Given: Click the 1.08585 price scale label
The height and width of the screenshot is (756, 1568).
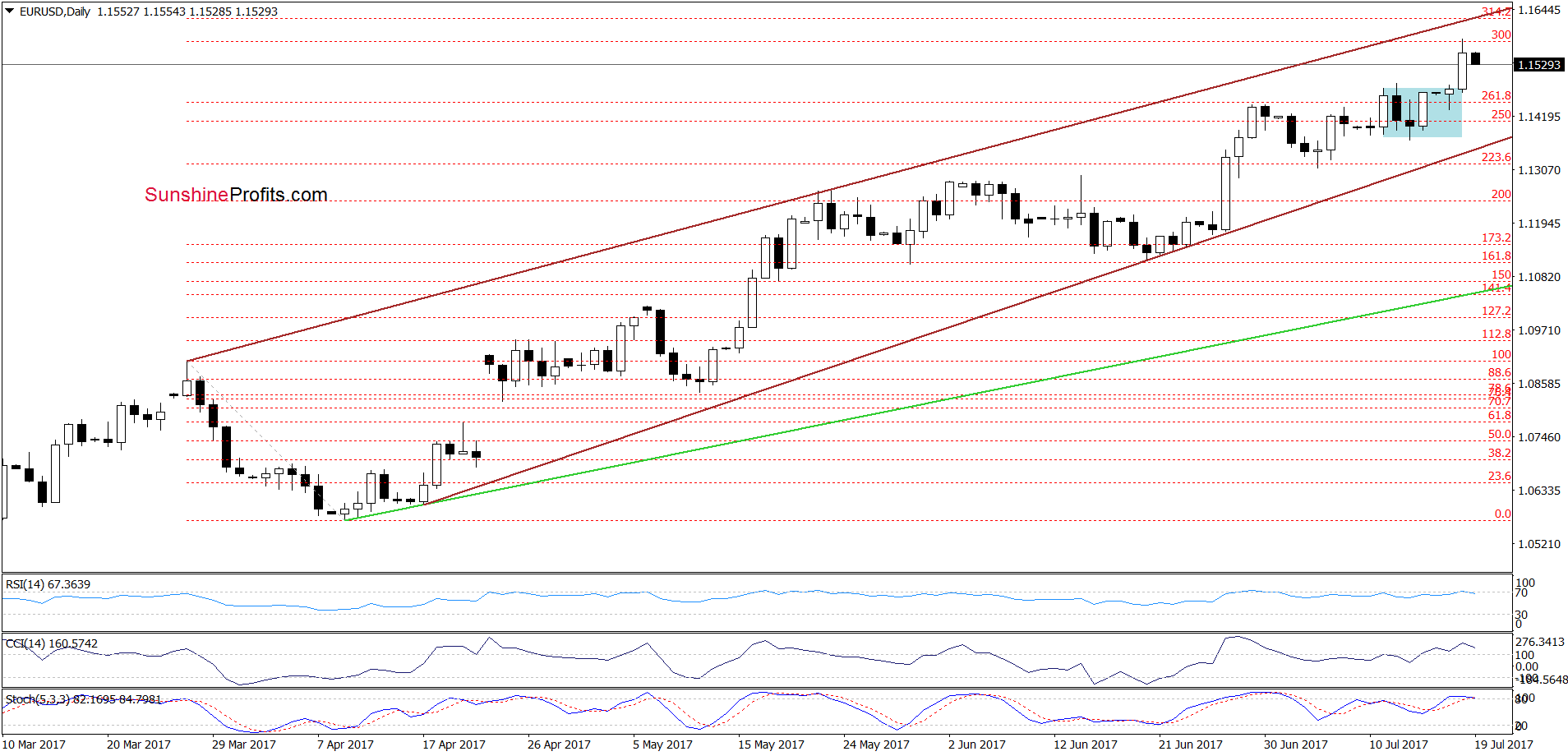Looking at the screenshot, I should click(1538, 384).
